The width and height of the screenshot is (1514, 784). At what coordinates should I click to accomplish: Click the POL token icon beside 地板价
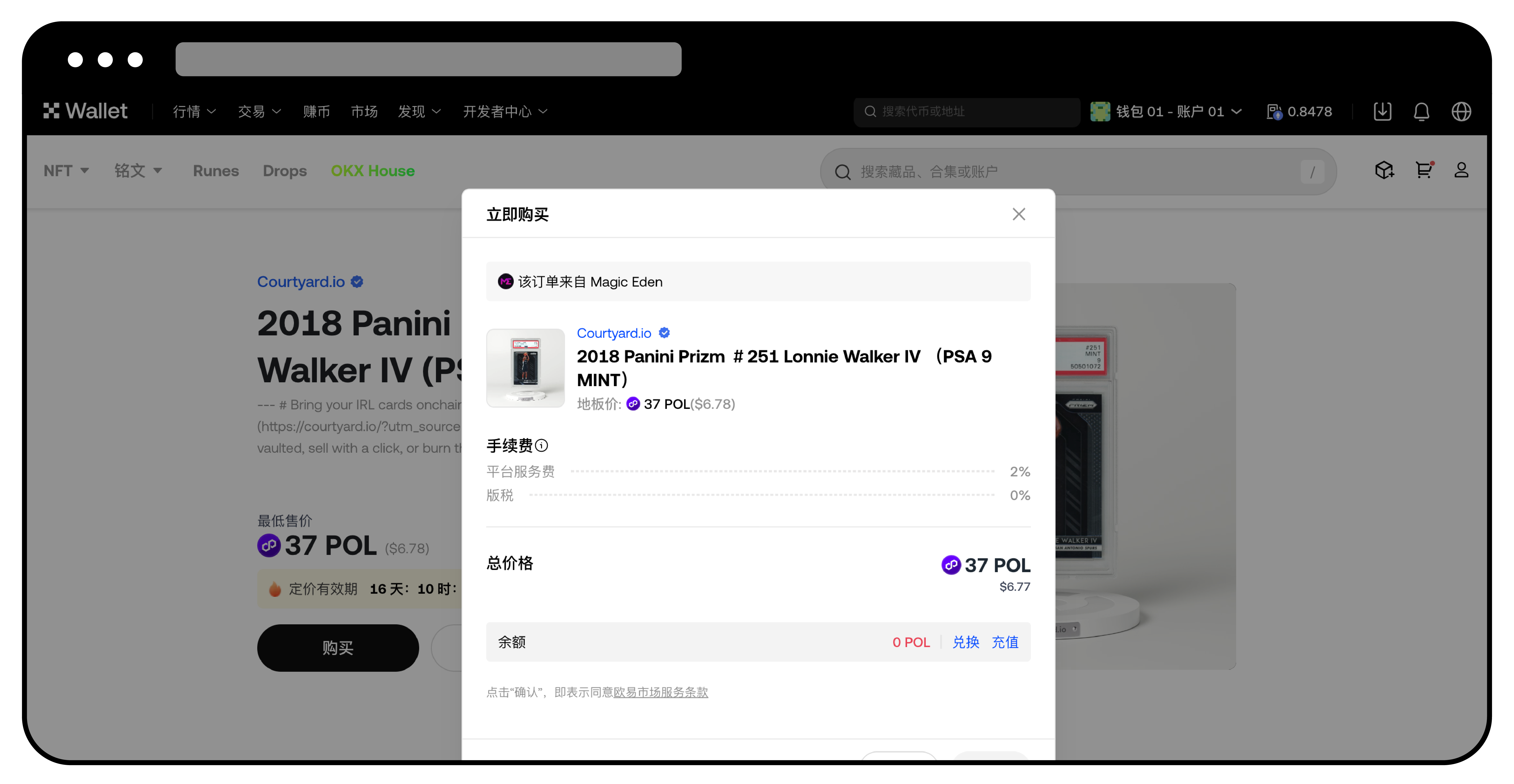(x=633, y=404)
